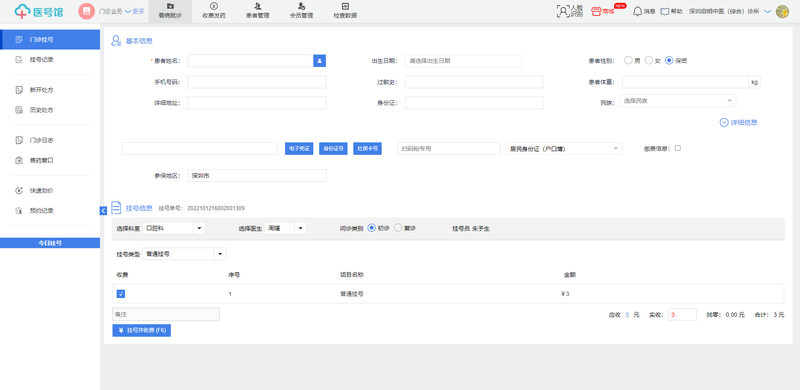Open the clinic name dropdown arrow
800x390 pixels.
pos(767,11)
